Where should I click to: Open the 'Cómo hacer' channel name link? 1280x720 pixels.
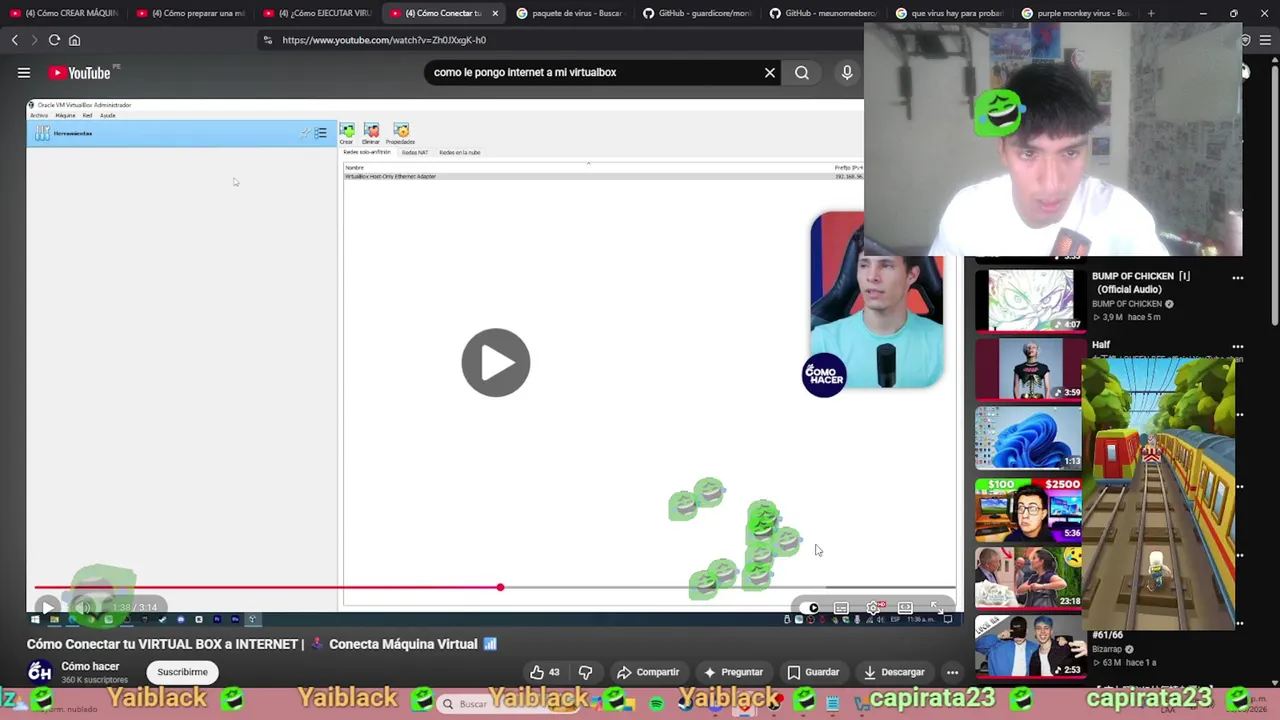coord(90,666)
